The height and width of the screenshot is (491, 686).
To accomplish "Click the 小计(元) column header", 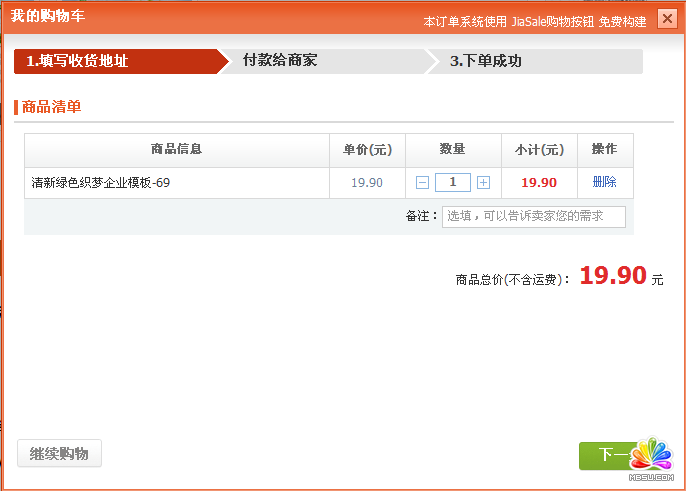I will [539, 150].
